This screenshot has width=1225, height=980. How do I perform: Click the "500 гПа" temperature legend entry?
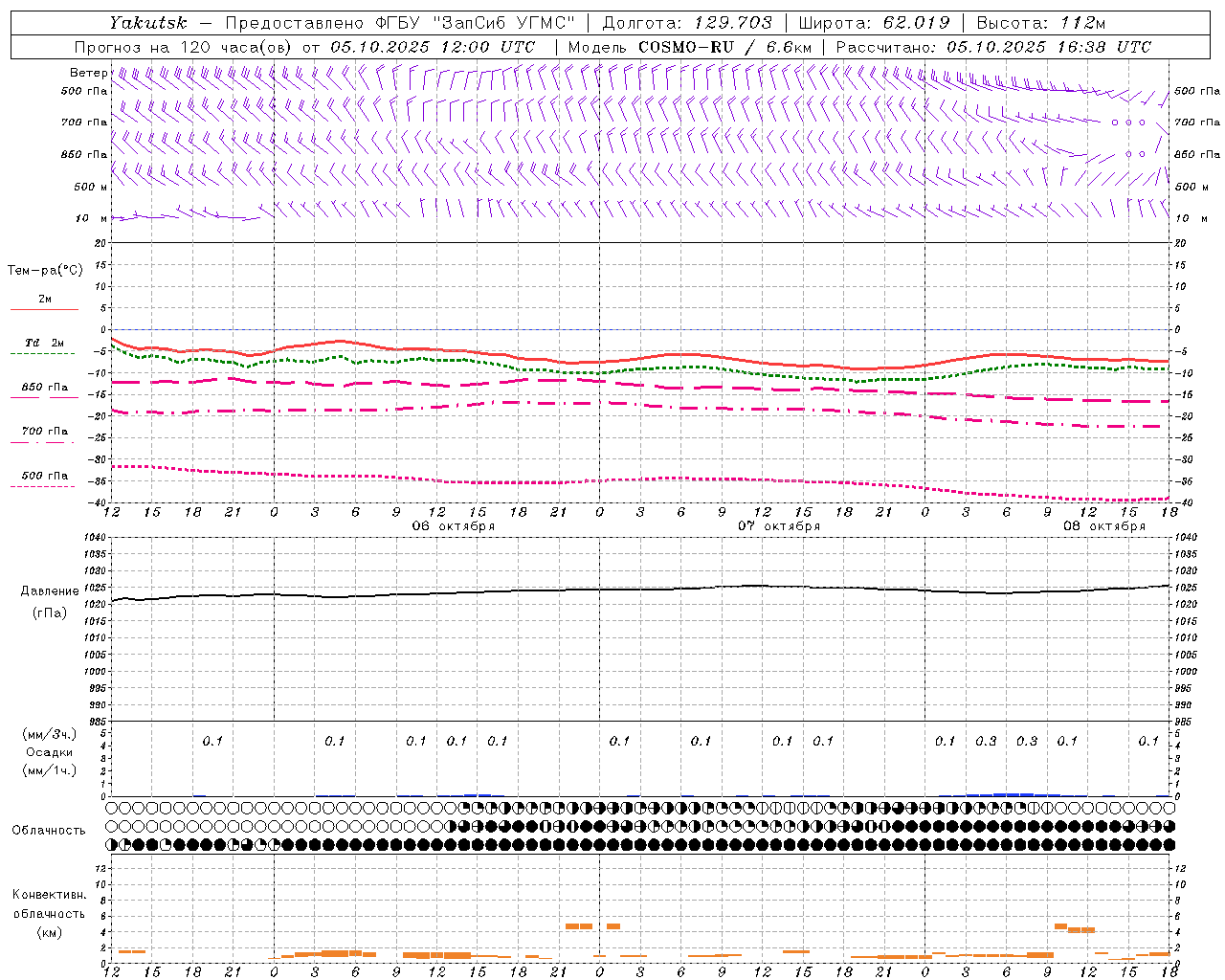click(x=45, y=476)
